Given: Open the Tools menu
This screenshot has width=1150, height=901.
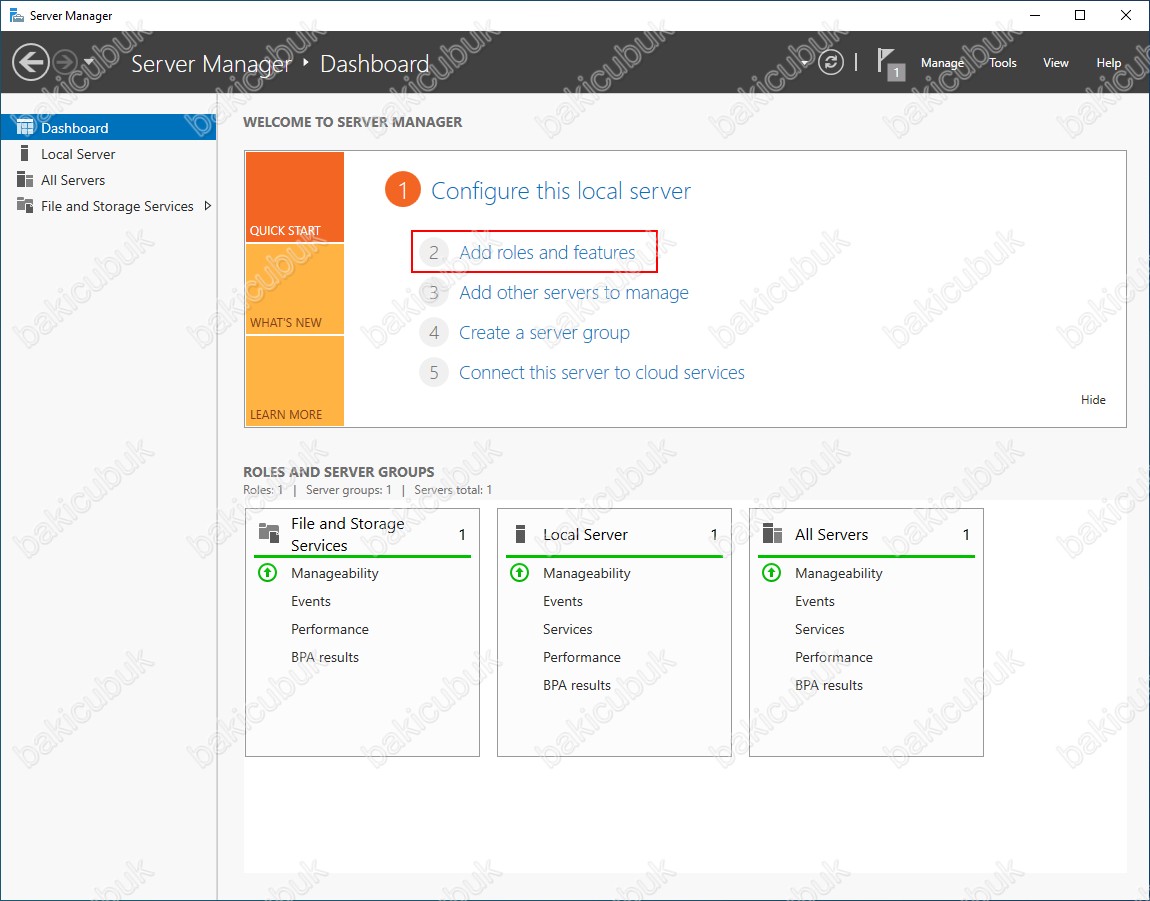Looking at the screenshot, I should (1002, 63).
